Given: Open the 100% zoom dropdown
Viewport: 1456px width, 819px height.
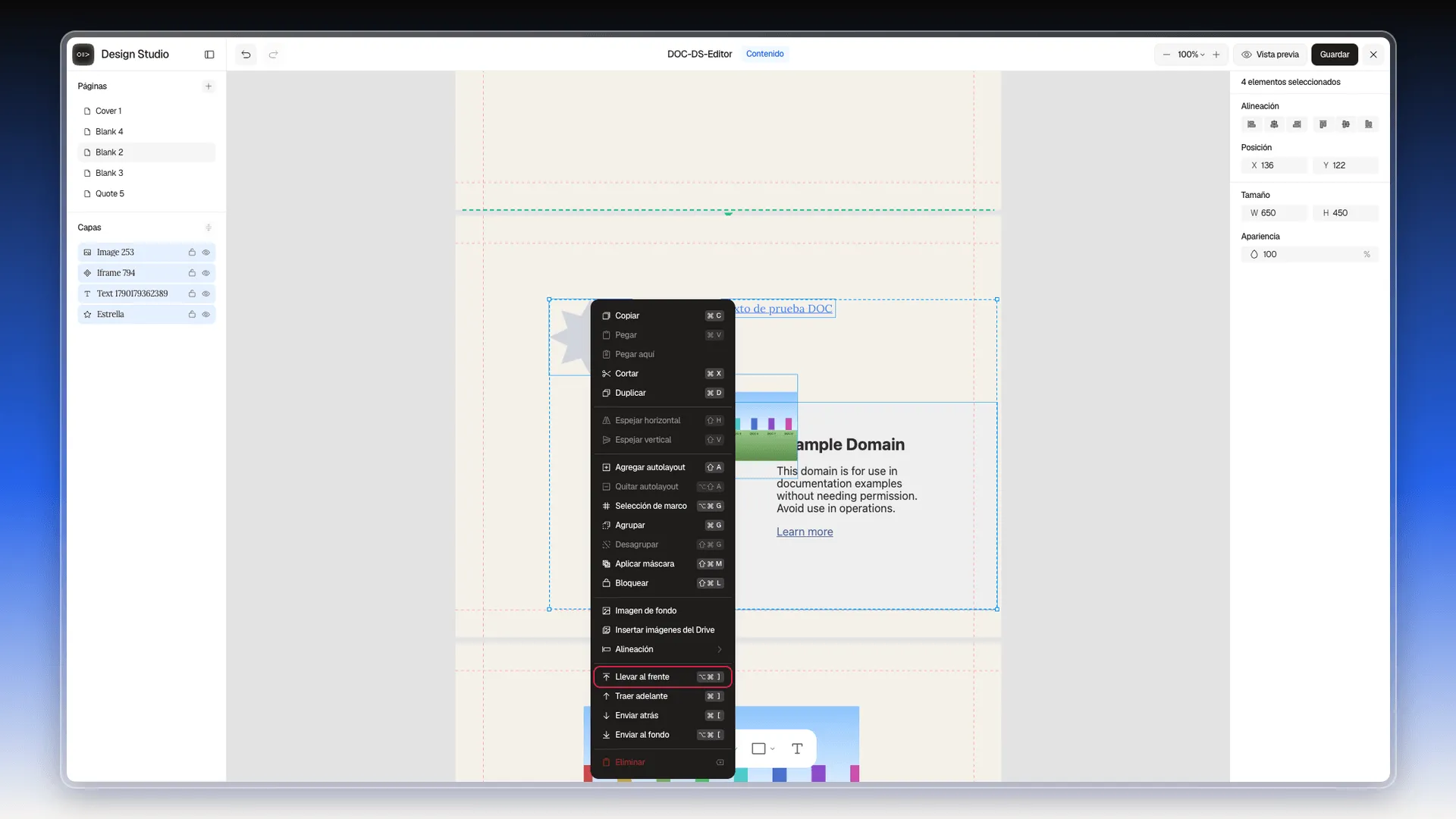Looking at the screenshot, I should [1191, 55].
